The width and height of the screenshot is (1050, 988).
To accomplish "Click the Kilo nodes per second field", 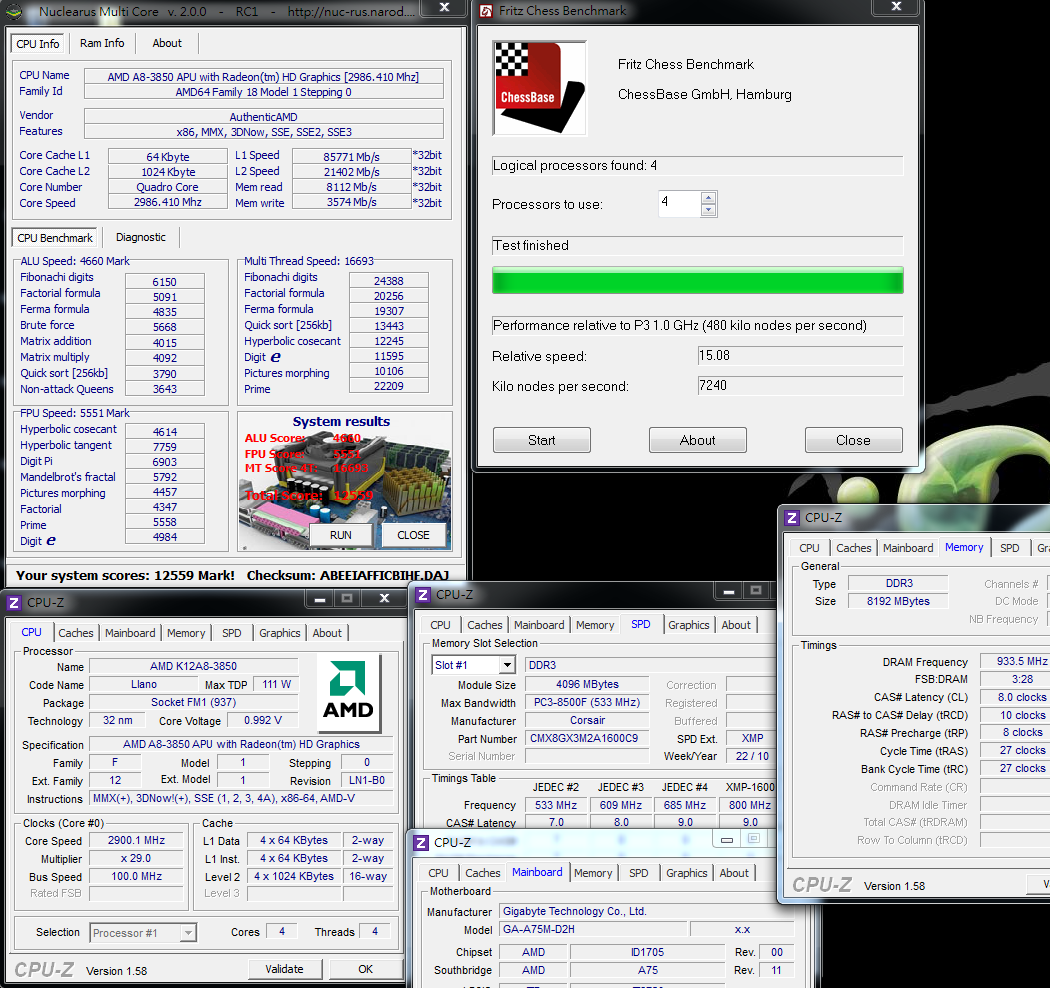I will click(x=800, y=386).
